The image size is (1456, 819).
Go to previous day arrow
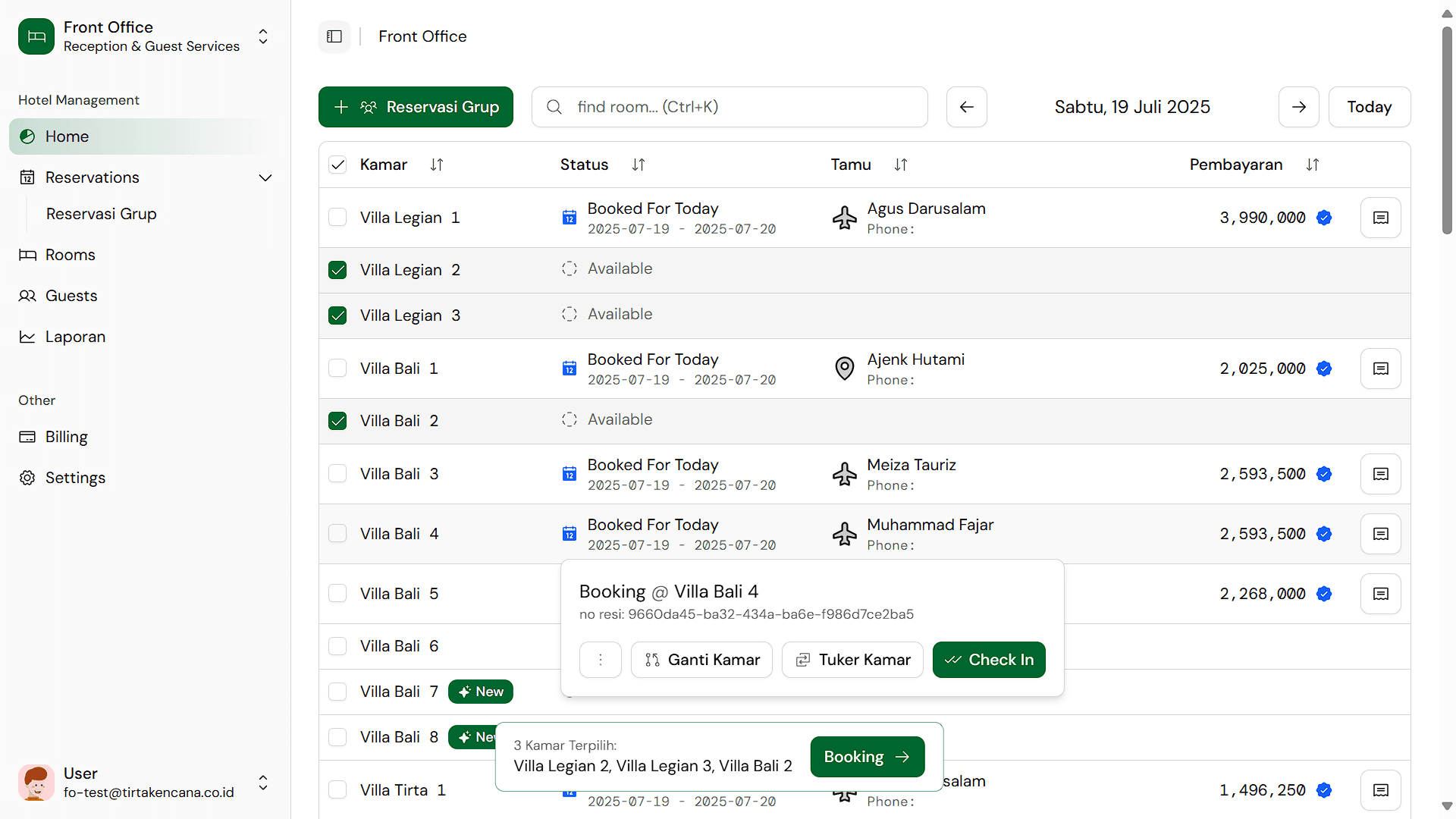966,107
